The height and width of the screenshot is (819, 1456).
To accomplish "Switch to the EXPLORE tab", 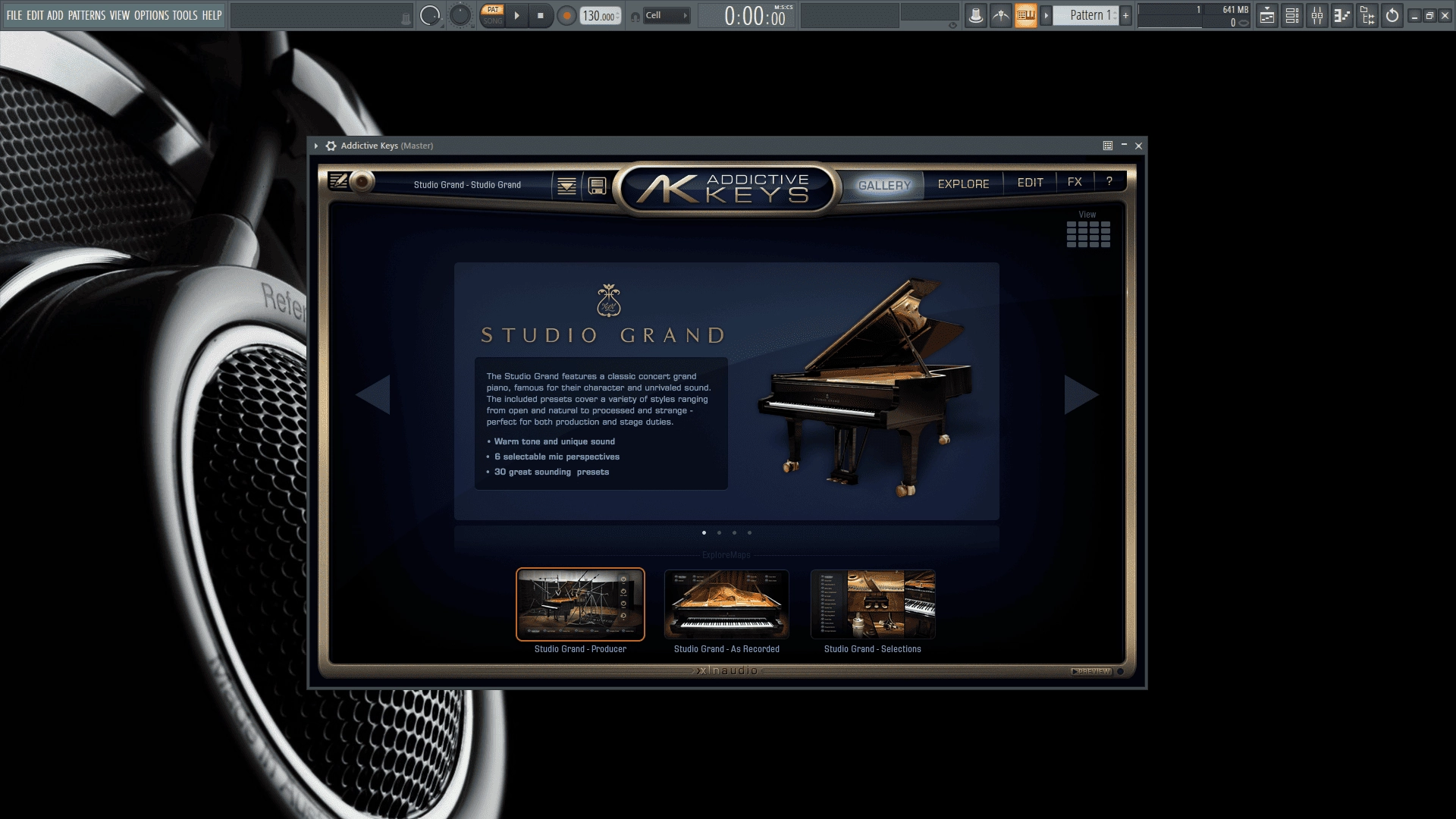I will 963,184.
